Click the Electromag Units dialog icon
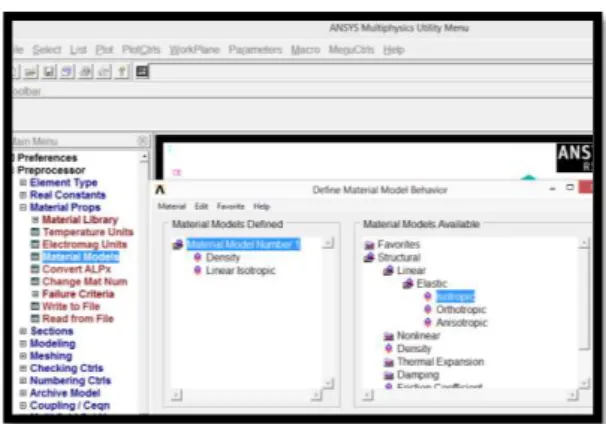 click(x=35, y=244)
